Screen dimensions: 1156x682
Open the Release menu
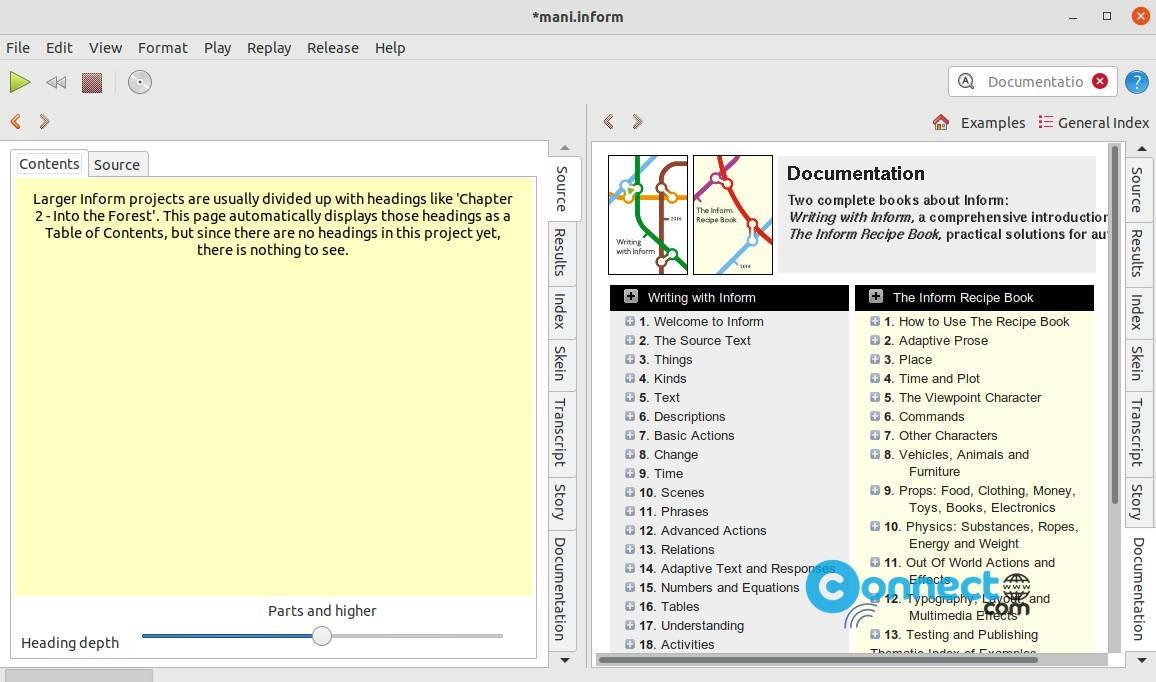[332, 48]
